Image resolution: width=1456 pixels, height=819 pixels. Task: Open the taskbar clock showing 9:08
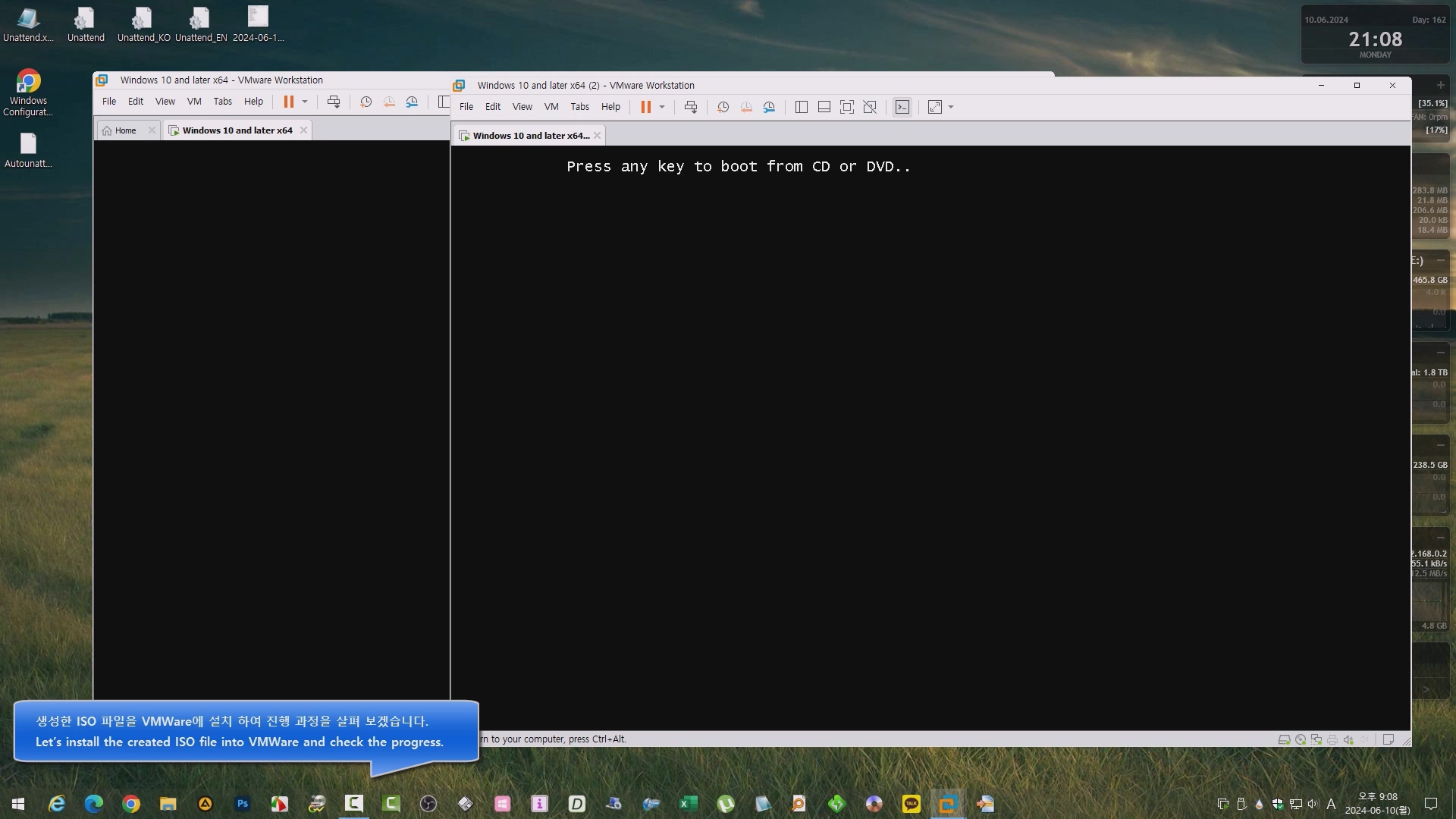click(x=1378, y=804)
